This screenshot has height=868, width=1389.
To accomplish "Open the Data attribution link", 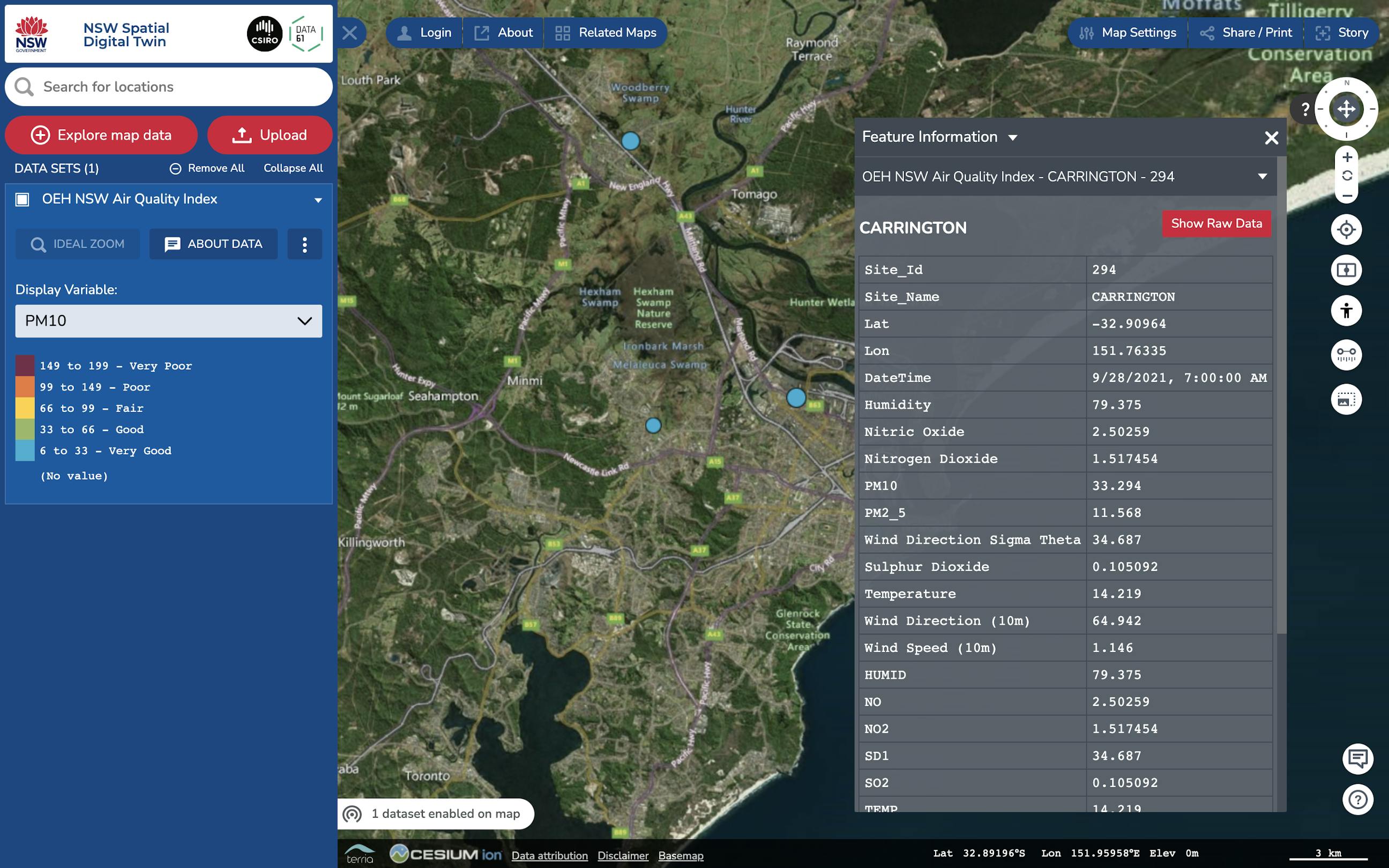I will point(549,855).
